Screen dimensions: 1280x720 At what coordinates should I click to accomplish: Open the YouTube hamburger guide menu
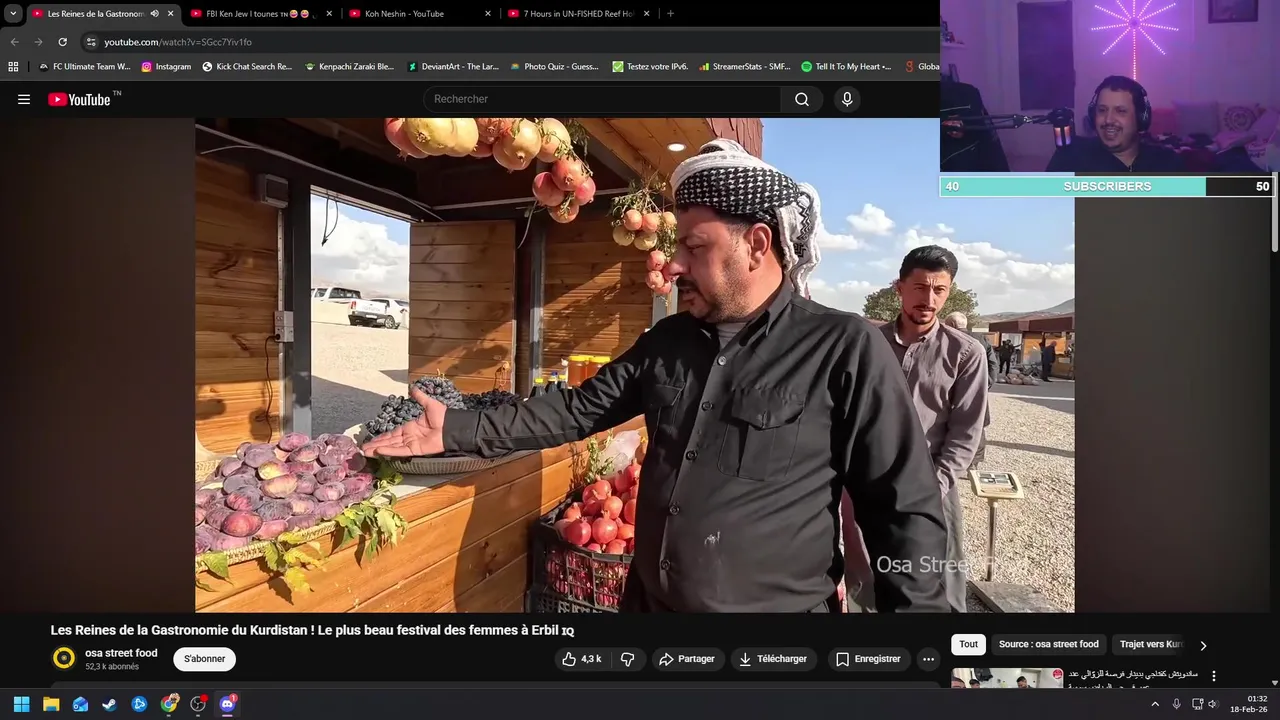pos(24,99)
